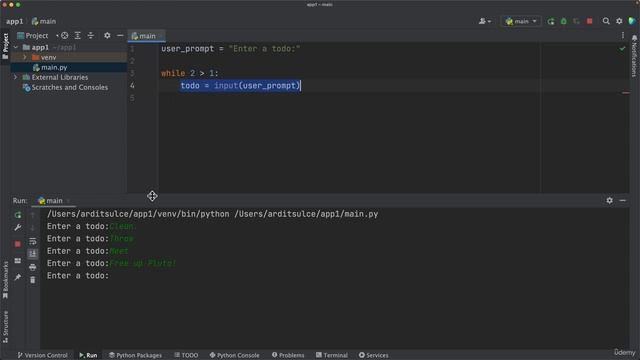This screenshot has height=360, width=640.
Task: Expand all items in Project panel
Action: point(78,36)
